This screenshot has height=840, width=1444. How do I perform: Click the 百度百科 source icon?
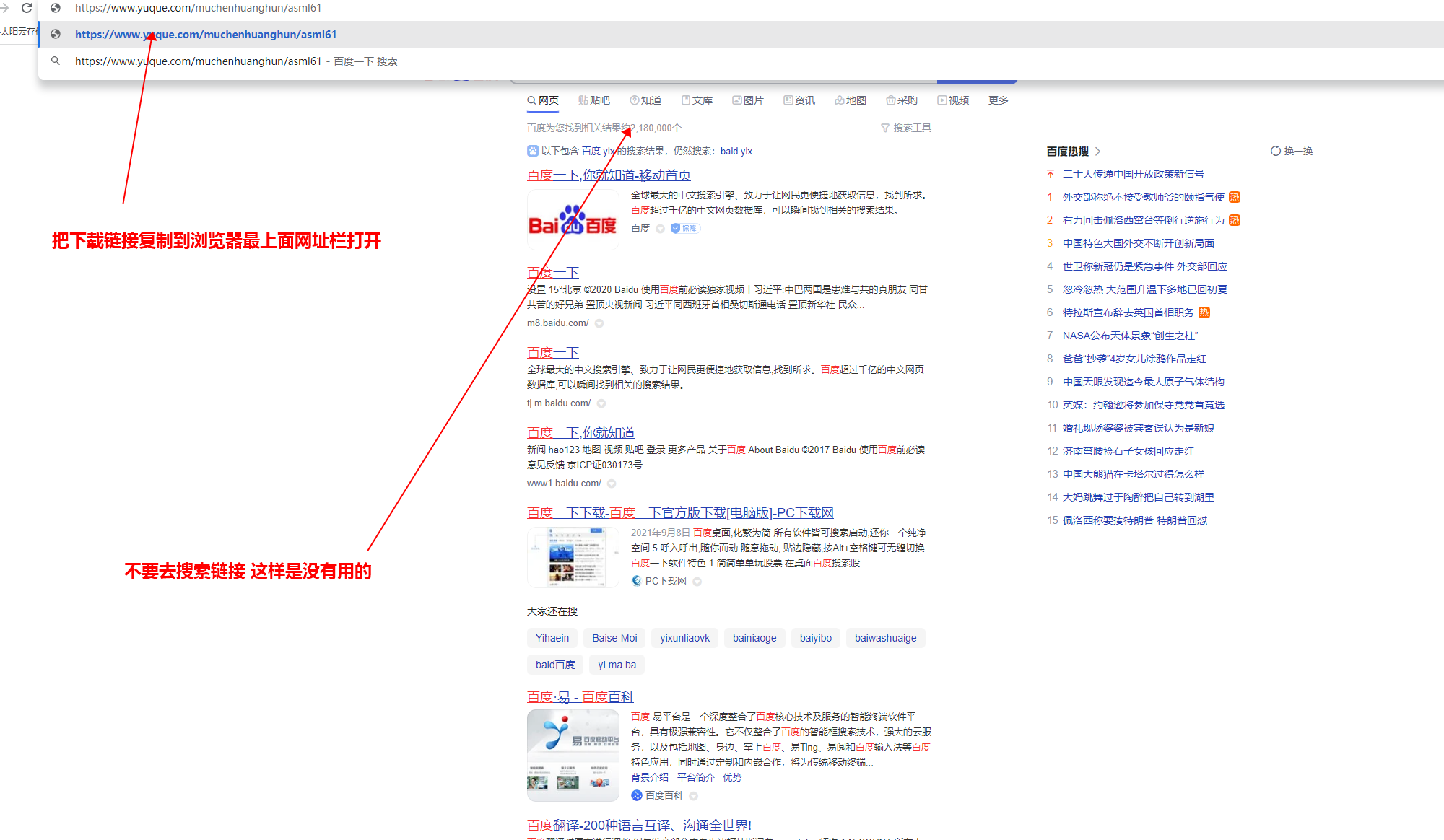tap(636, 795)
